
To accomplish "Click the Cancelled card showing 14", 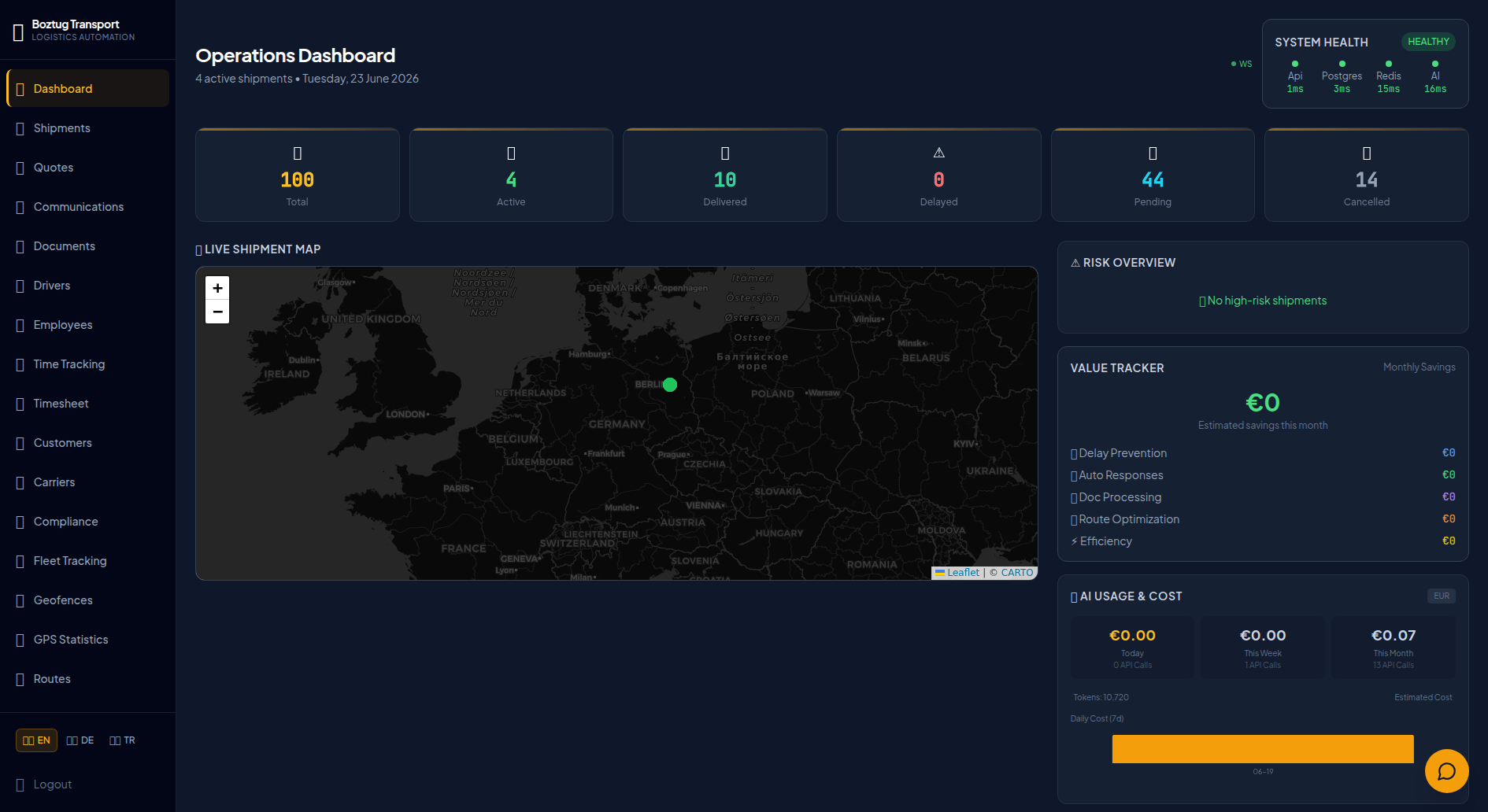I will [1367, 175].
